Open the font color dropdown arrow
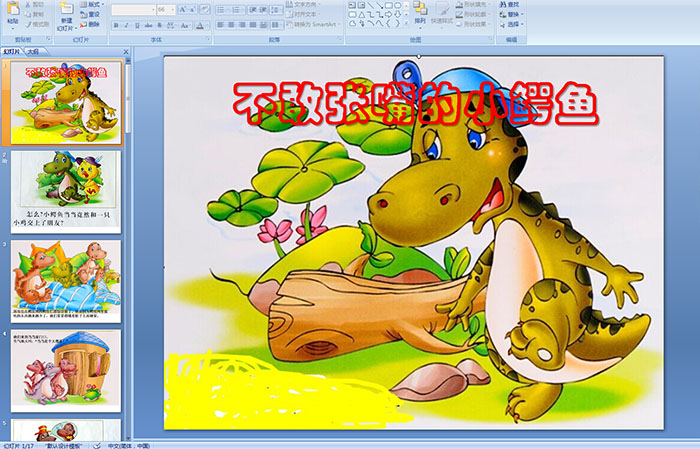The height and width of the screenshot is (449, 700). pos(207,25)
